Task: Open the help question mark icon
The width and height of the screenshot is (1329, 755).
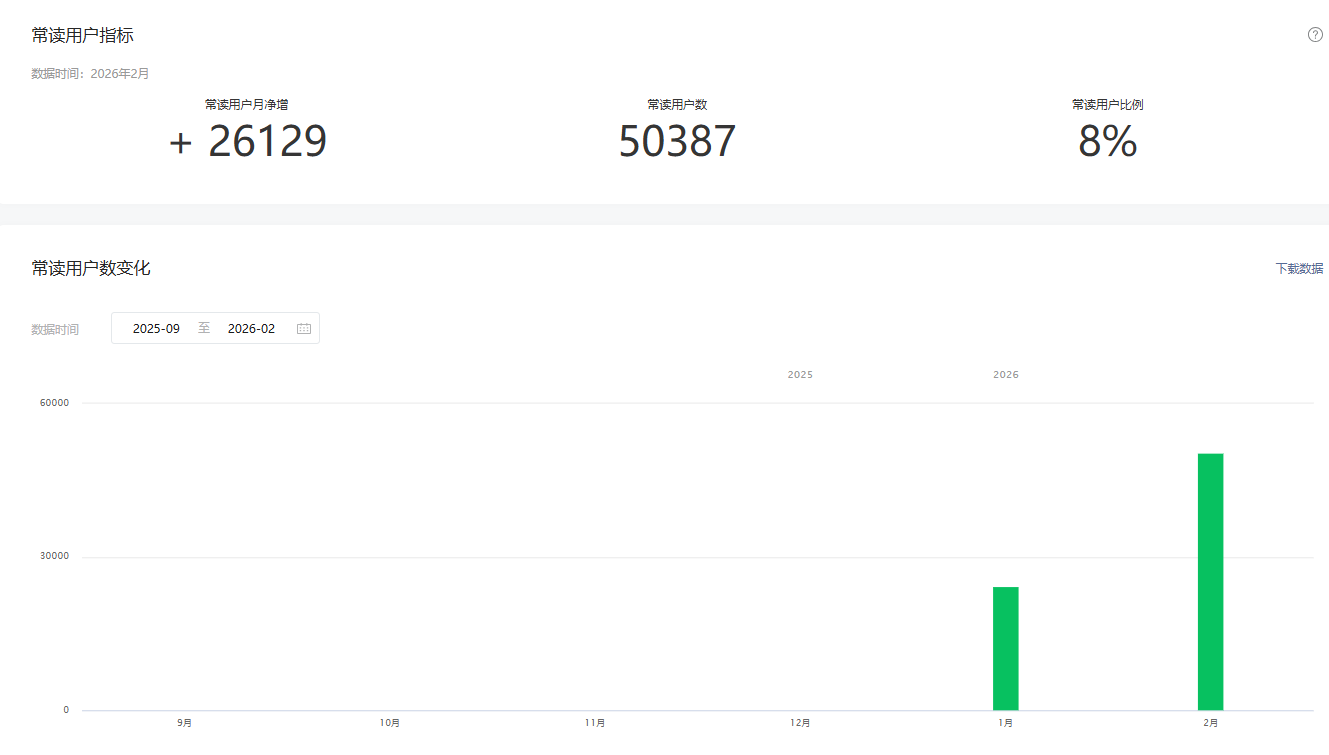Action: [x=1315, y=35]
